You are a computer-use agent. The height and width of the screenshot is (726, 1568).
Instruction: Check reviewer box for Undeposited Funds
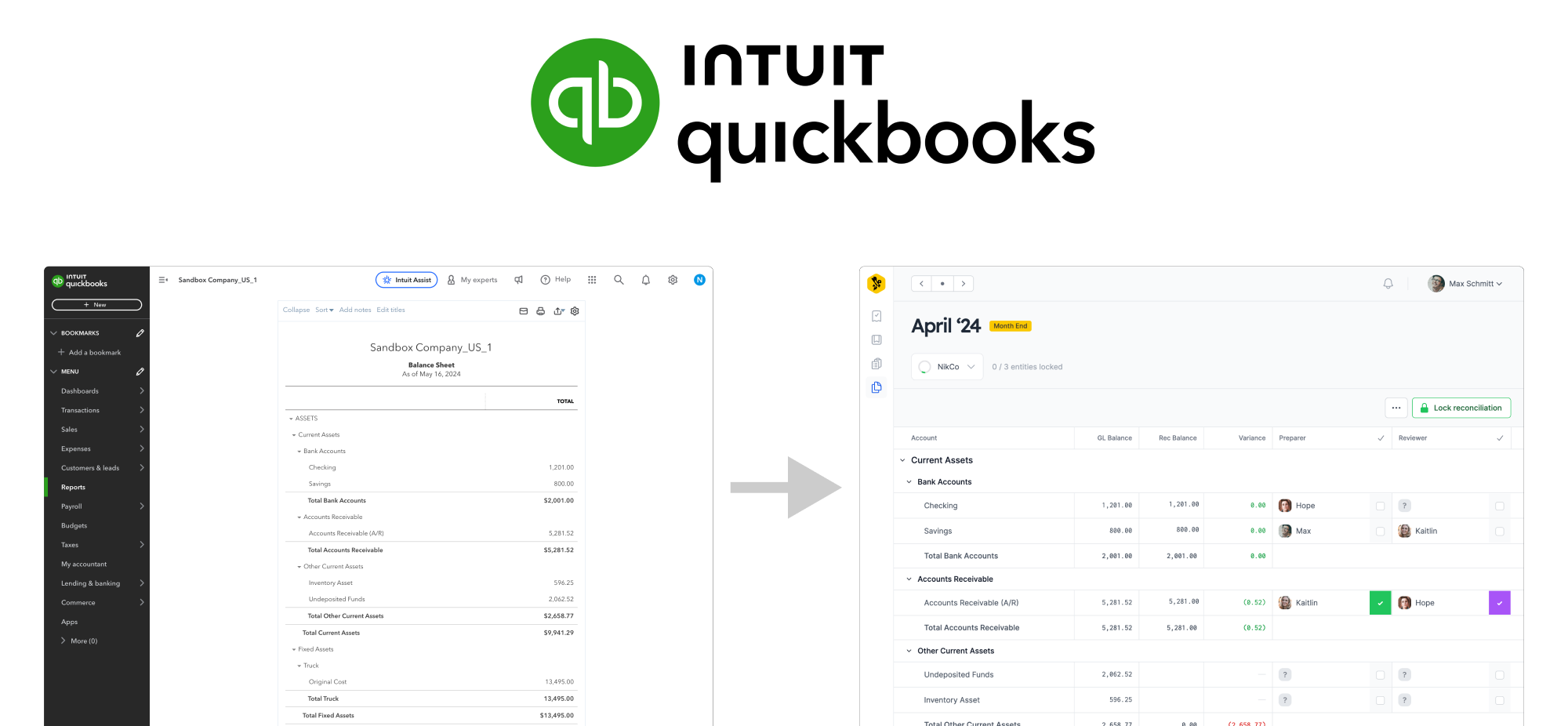click(1499, 675)
